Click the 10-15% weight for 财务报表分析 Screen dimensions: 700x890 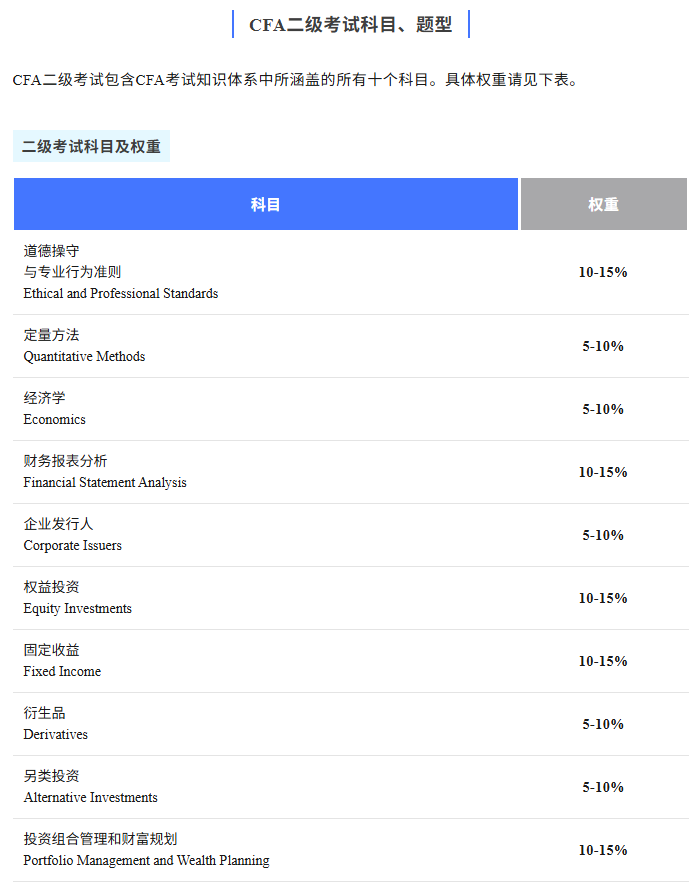click(x=603, y=472)
